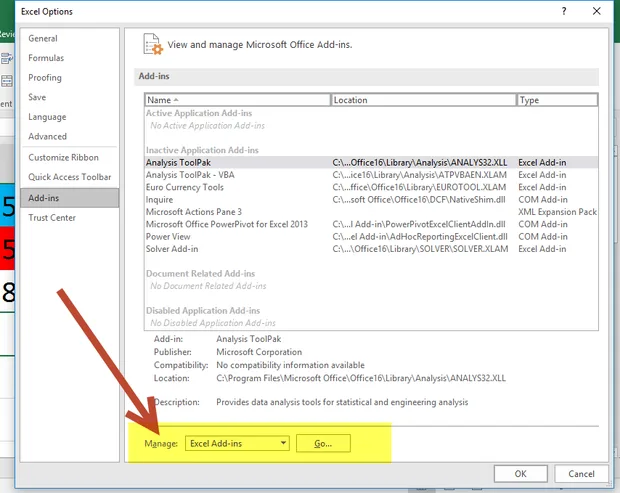Click the help question mark icon
This screenshot has width=620, height=493.
point(564,11)
